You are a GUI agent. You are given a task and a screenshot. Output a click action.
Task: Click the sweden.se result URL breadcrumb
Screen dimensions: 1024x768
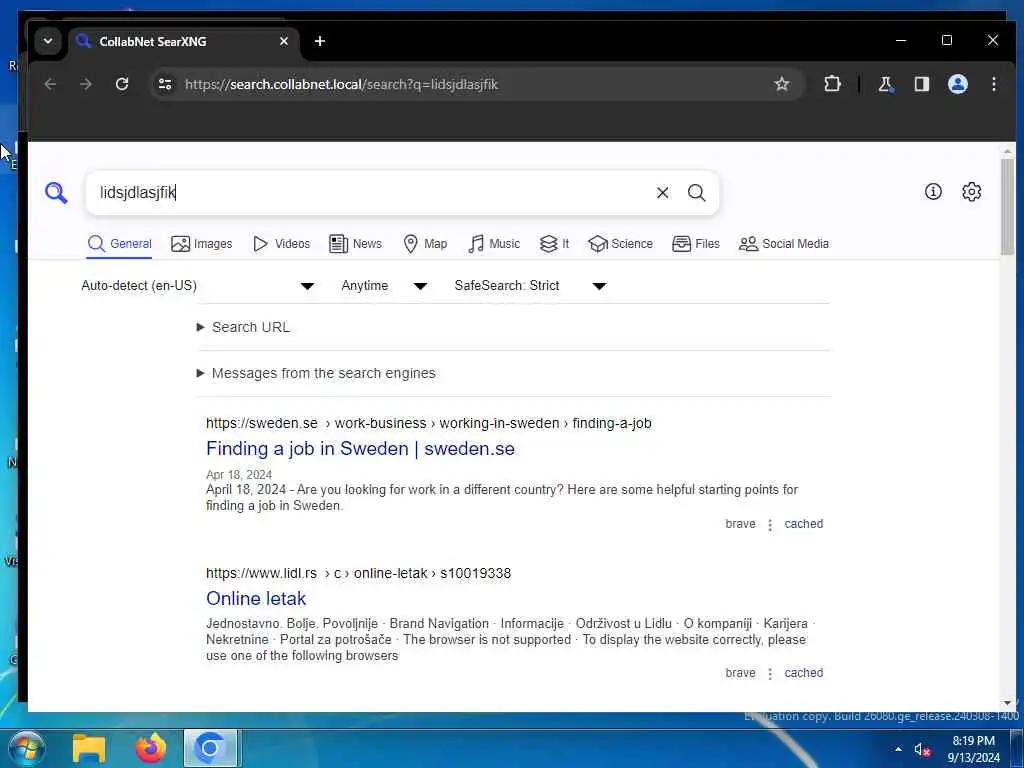click(x=428, y=423)
